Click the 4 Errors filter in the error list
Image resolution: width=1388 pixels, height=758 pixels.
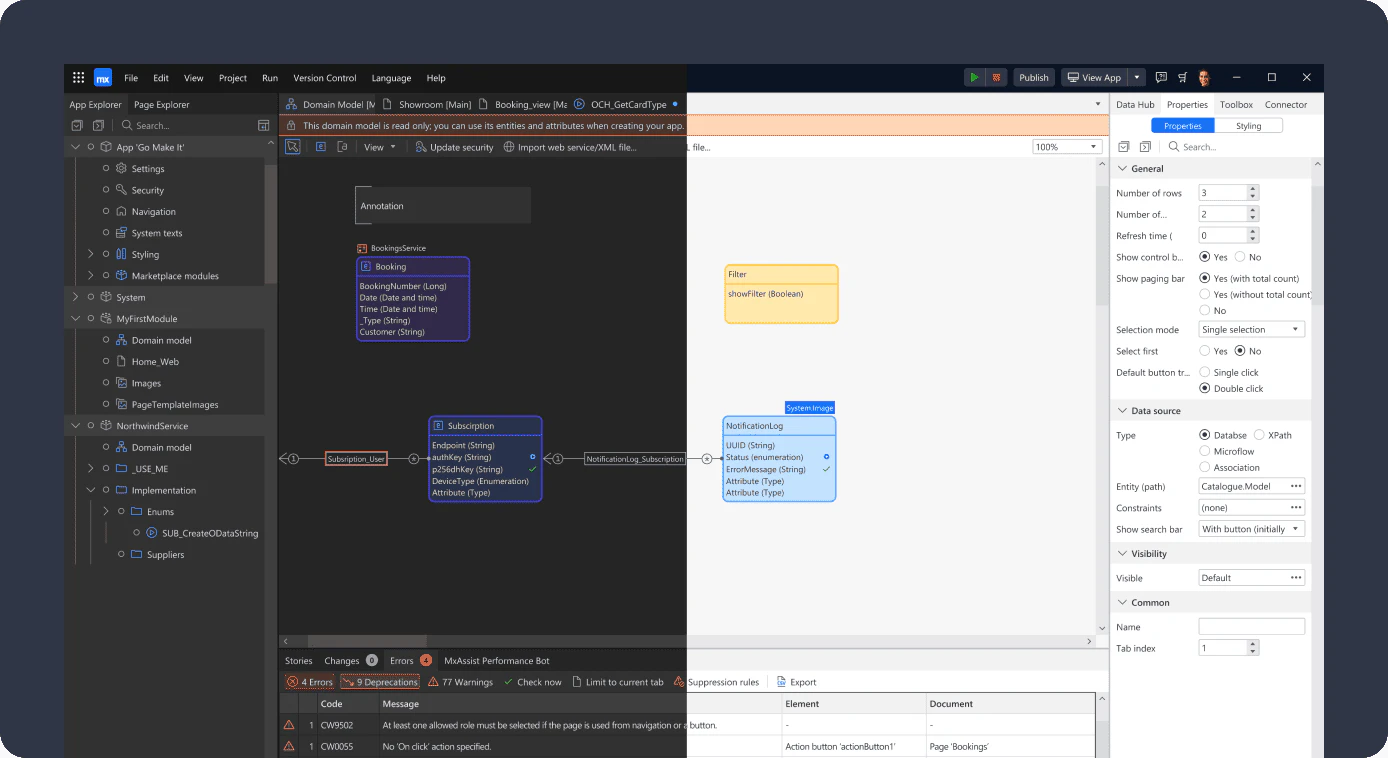click(x=311, y=681)
